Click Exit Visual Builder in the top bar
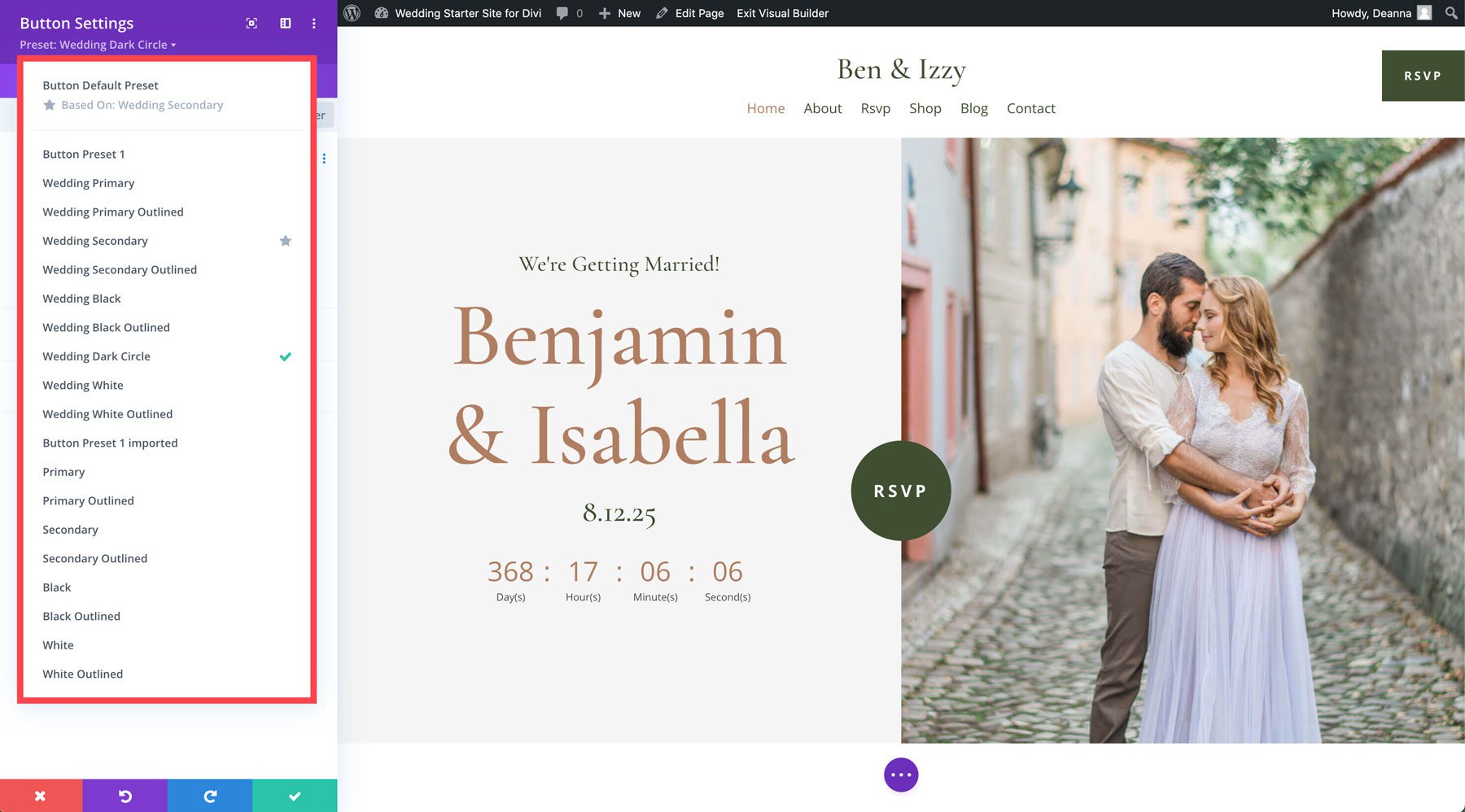This screenshot has height=812, width=1465. click(x=781, y=13)
